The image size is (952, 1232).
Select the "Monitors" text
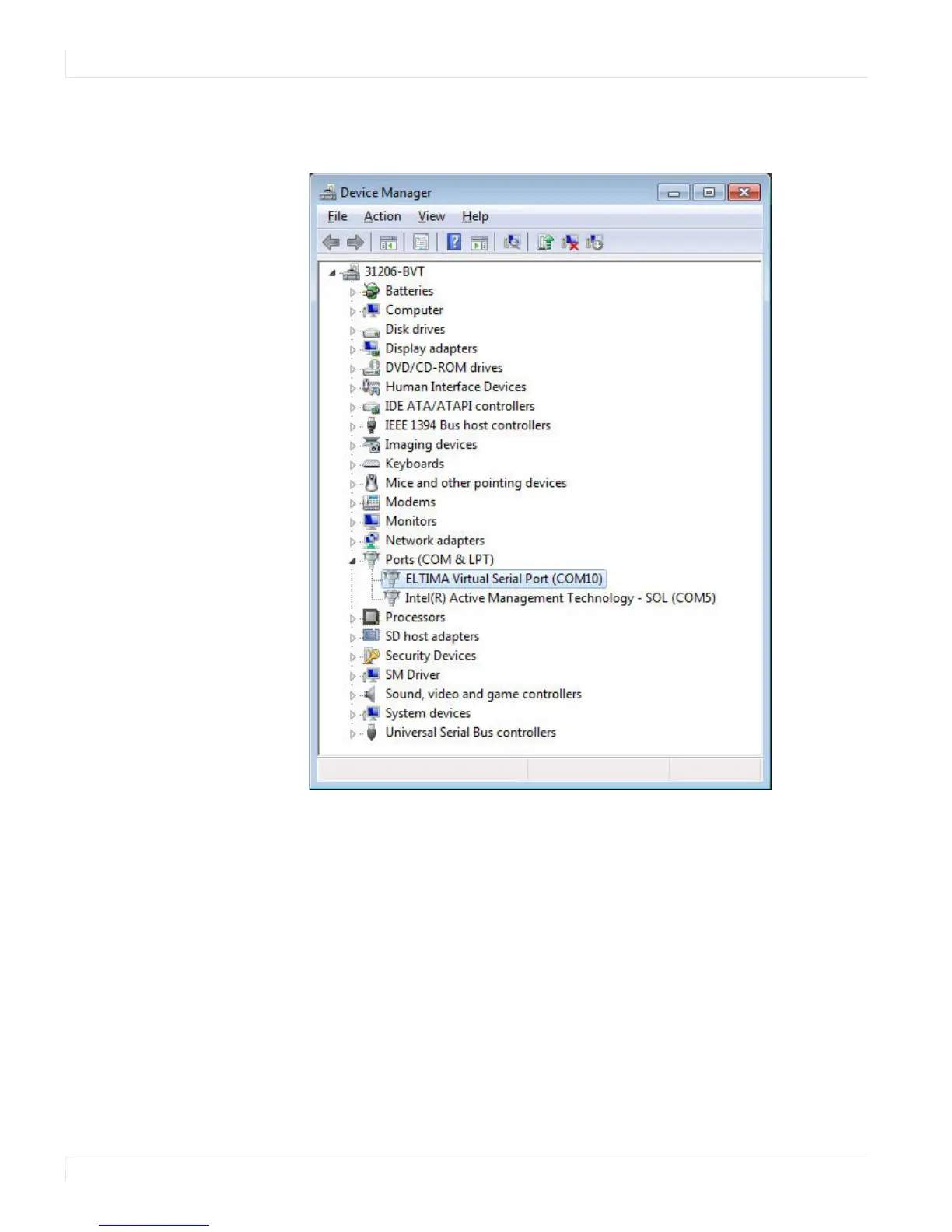[x=411, y=522]
